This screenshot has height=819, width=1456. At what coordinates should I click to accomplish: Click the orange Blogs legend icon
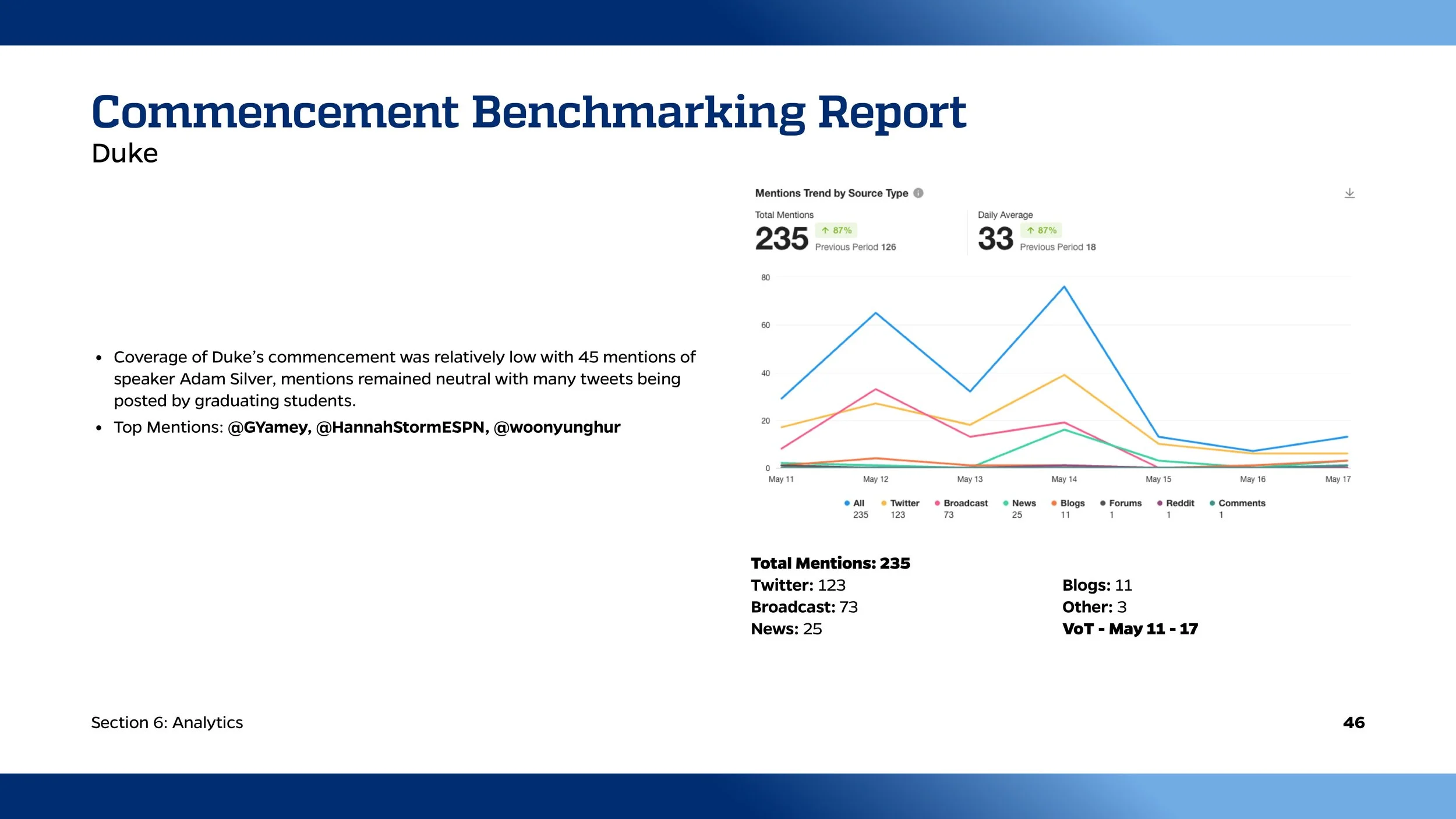pyautogui.click(x=1053, y=503)
